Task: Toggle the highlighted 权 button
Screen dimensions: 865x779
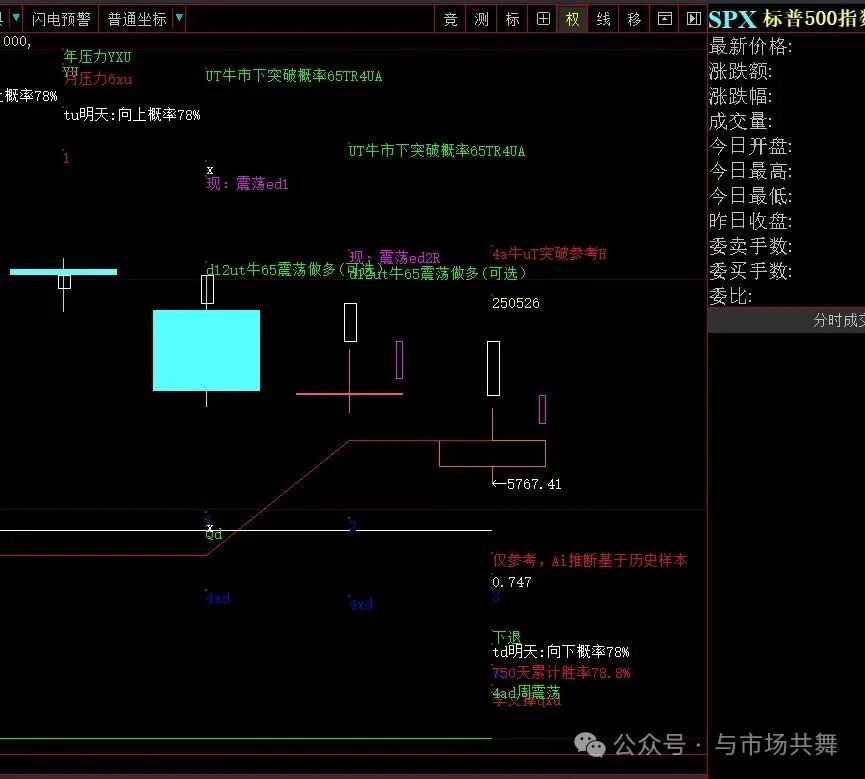Action: tap(573, 19)
